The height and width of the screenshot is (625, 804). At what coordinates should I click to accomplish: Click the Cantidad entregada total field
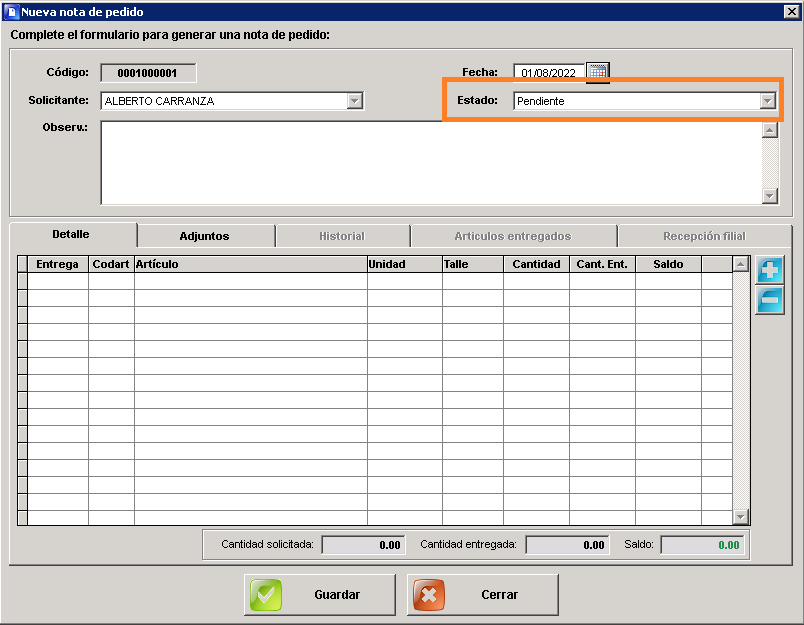[x=568, y=545]
